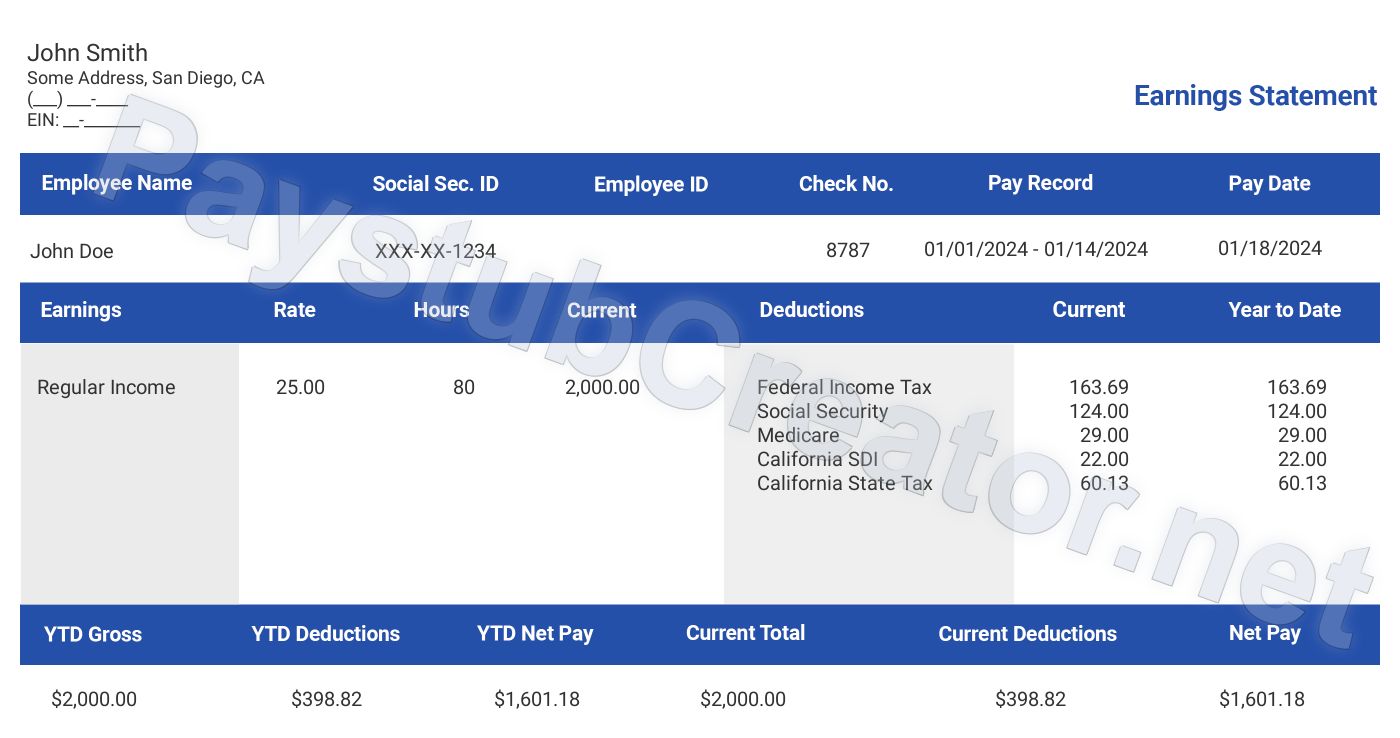This screenshot has width=1400, height=738.
Task: Select California SDI Year to Date "22.00"
Action: 1302,459
